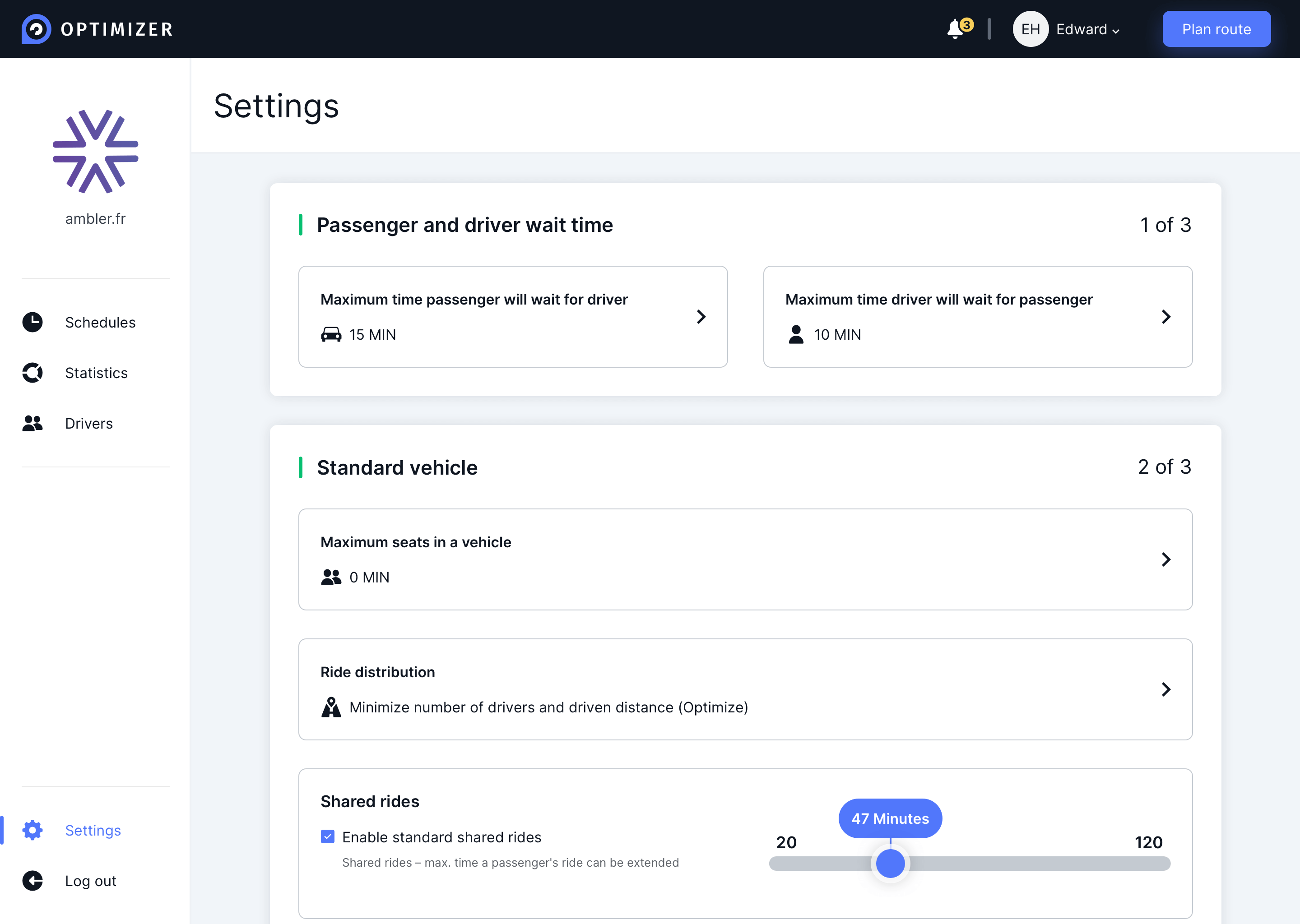Screen dimensions: 1300x924
Task: Expand passenger wait for driver setting
Action: 701,316
